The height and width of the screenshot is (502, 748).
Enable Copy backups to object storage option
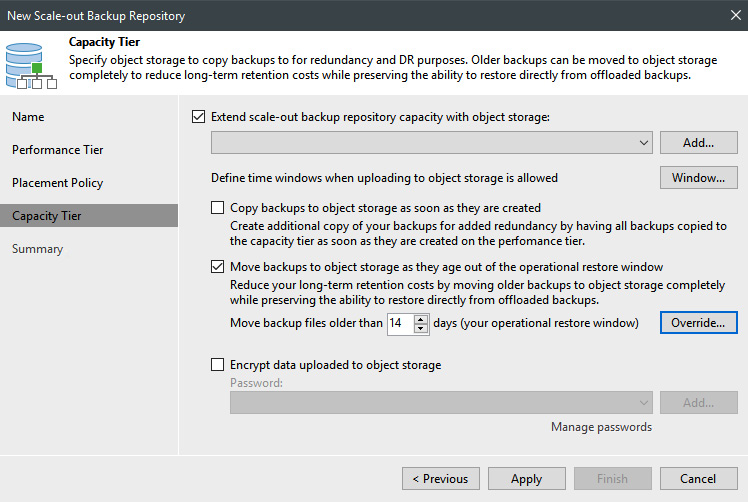(218, 208)
